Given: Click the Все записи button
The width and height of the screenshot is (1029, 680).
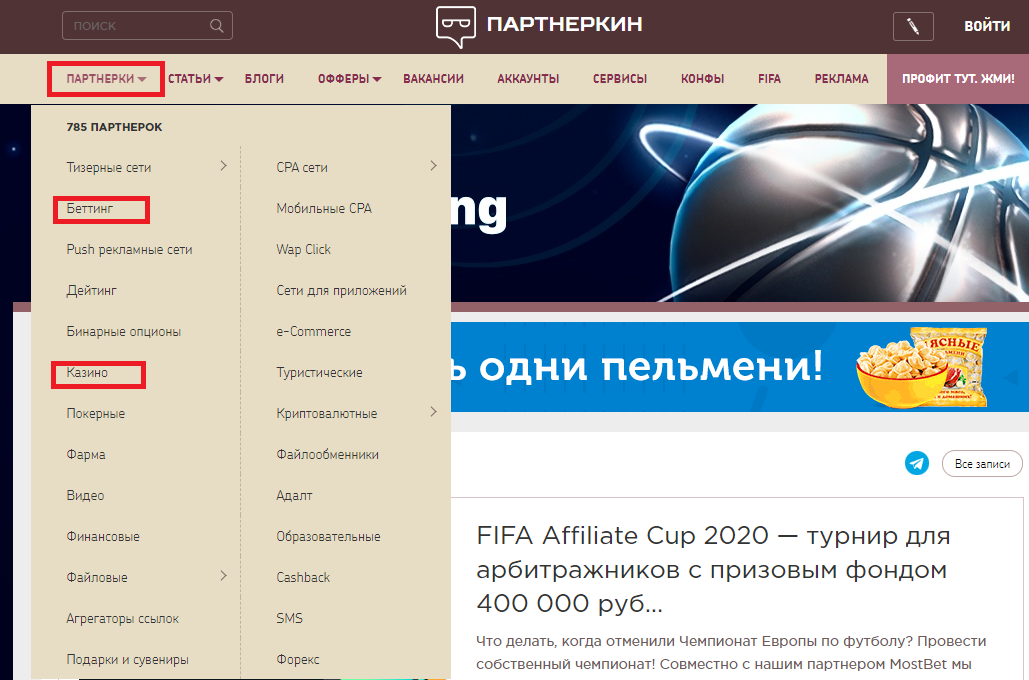Looking at the screenshot, I should click(982, 463).
